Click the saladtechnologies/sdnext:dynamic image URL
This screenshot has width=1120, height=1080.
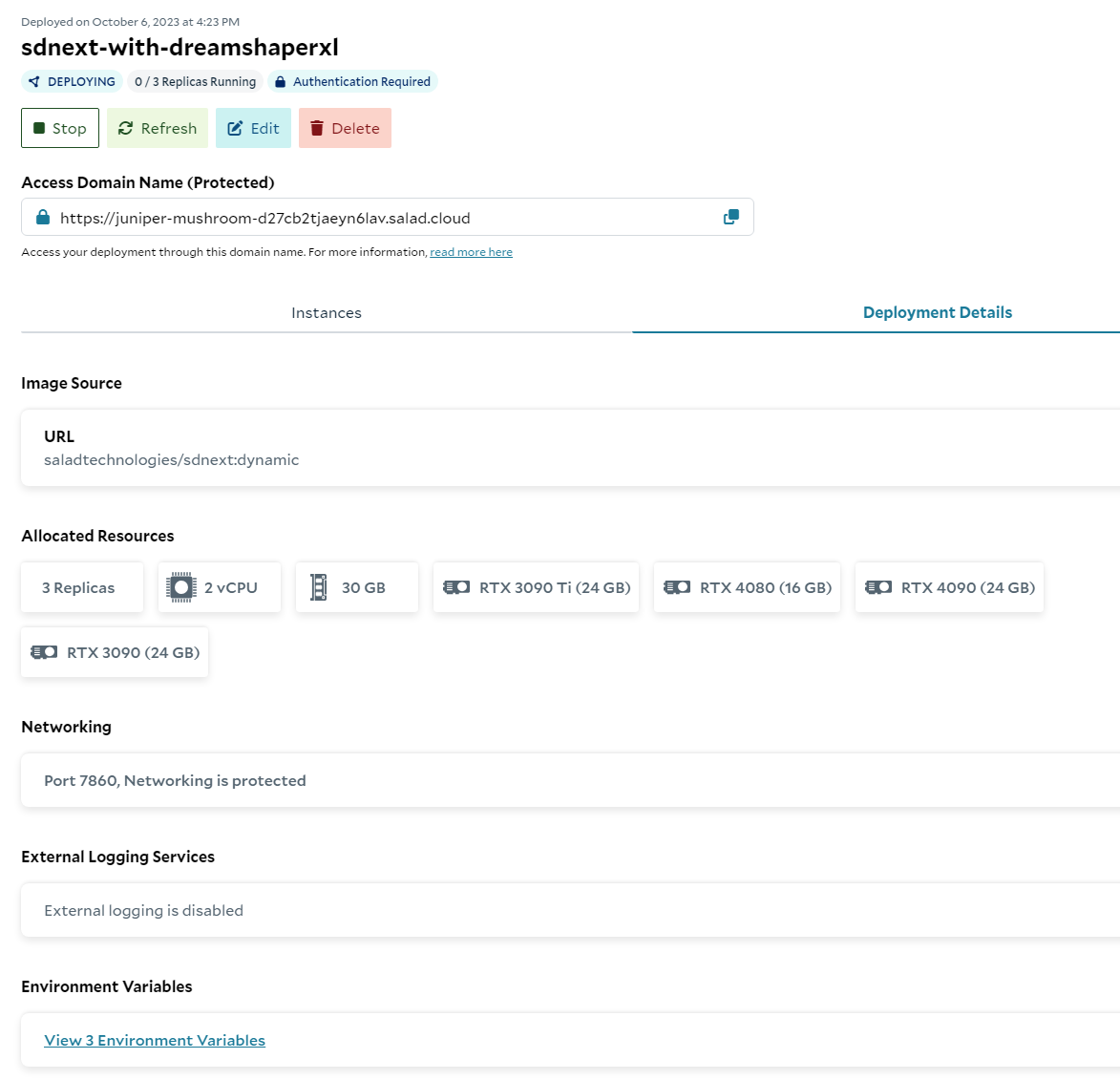point(172,459)
